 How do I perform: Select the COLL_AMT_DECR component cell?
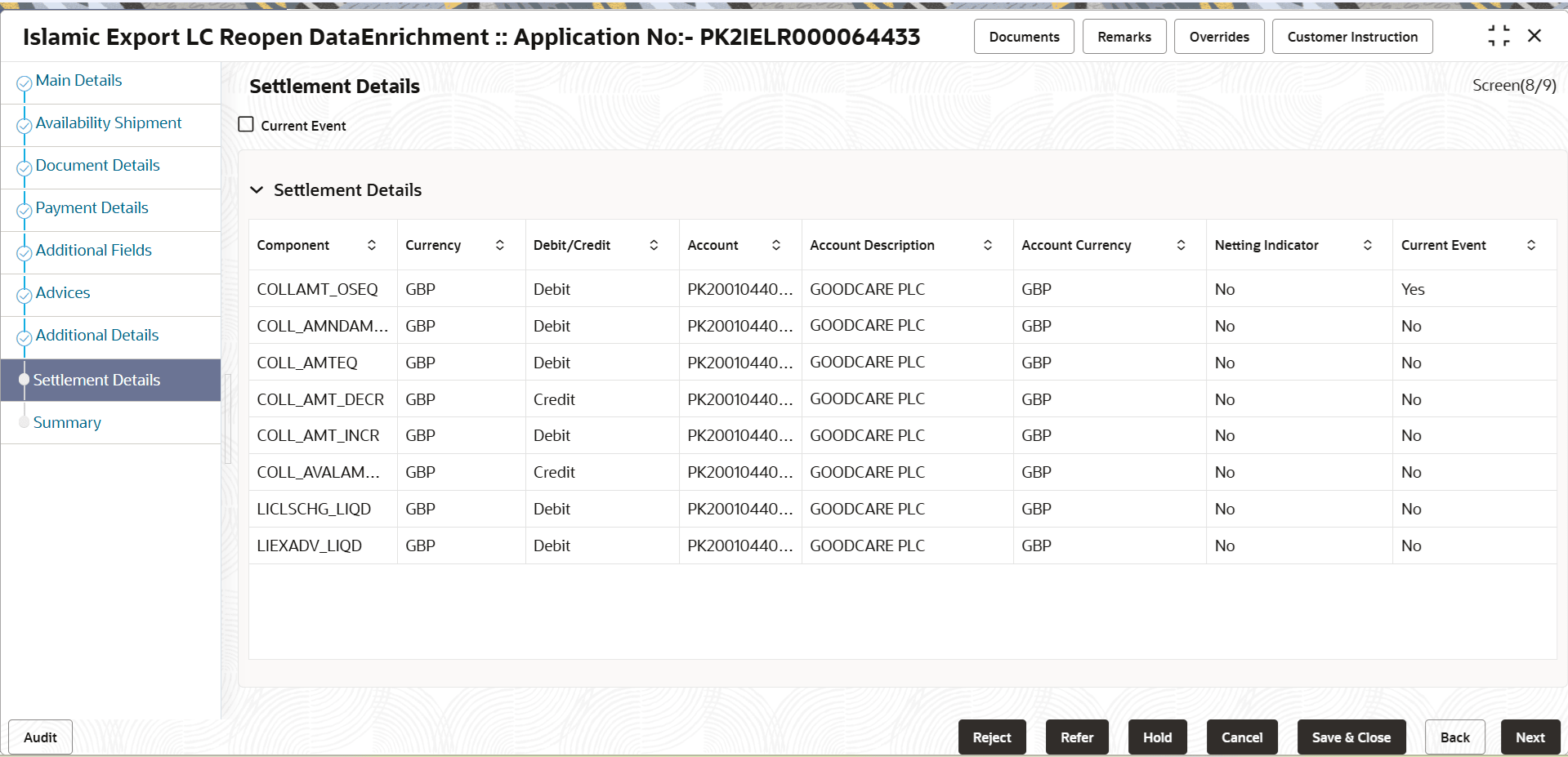(x=323, y=399)
